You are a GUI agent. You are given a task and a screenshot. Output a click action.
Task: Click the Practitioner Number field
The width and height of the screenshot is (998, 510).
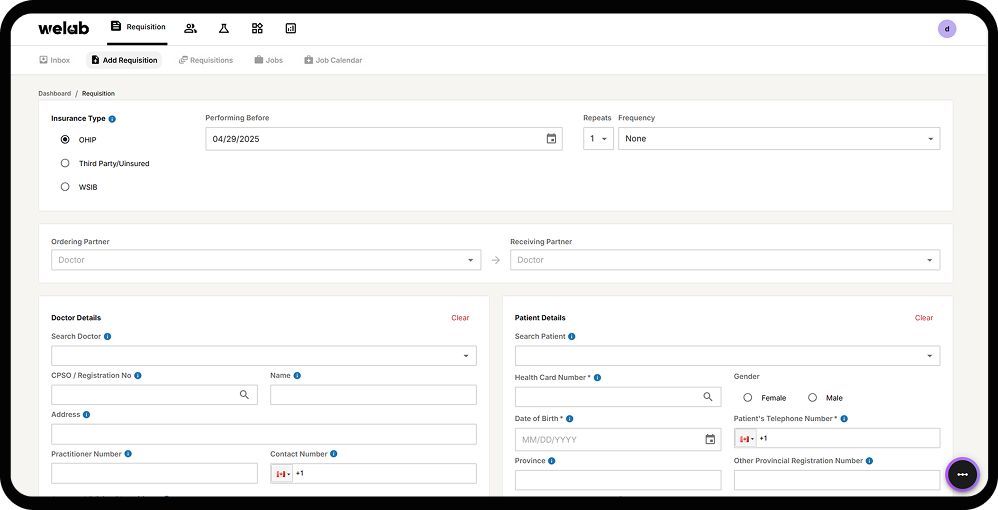[154, 474]
